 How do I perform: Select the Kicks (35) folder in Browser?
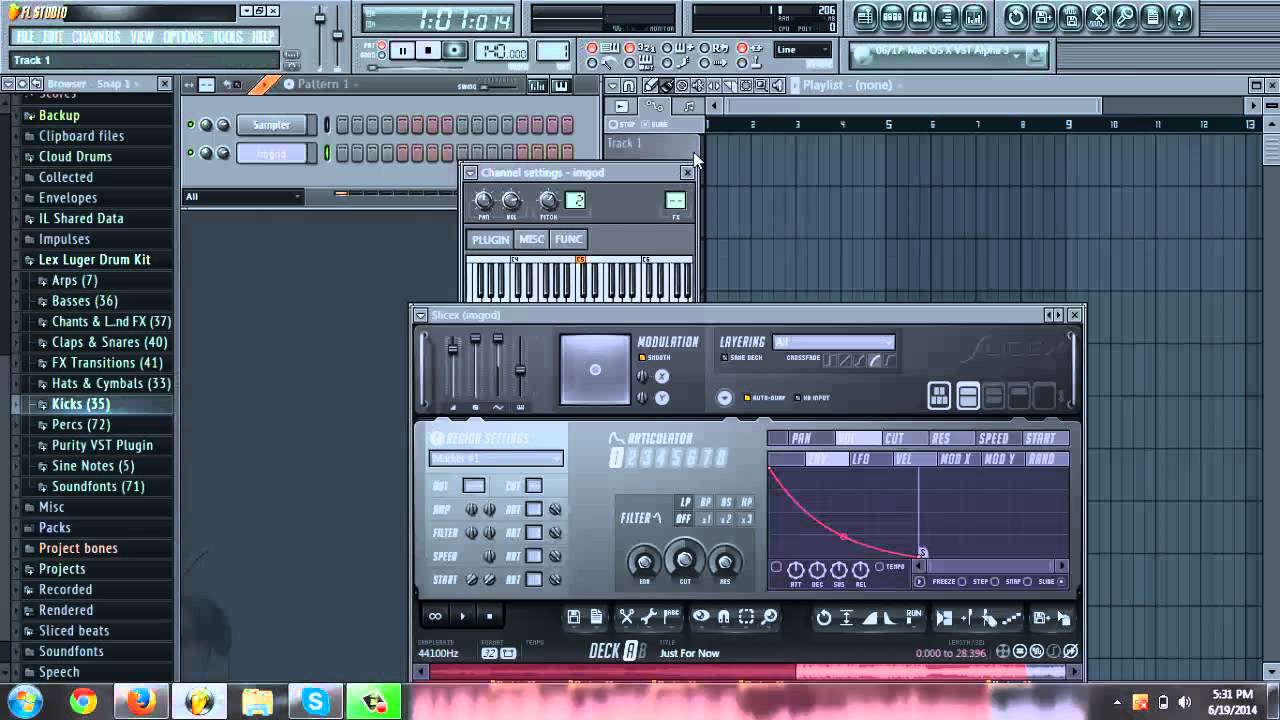click(81, 404)
